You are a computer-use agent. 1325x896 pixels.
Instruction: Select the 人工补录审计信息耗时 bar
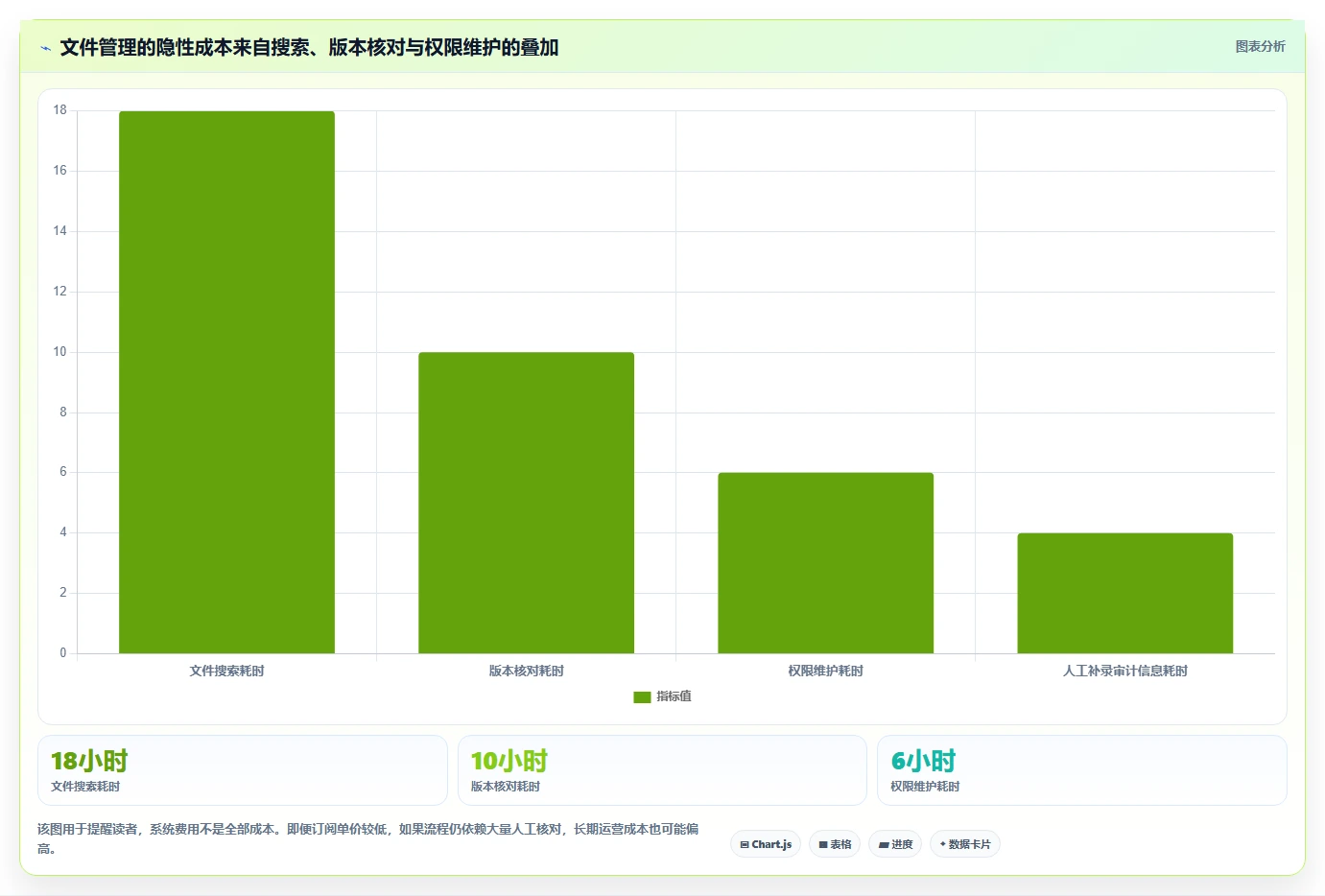pos(1124,593)
